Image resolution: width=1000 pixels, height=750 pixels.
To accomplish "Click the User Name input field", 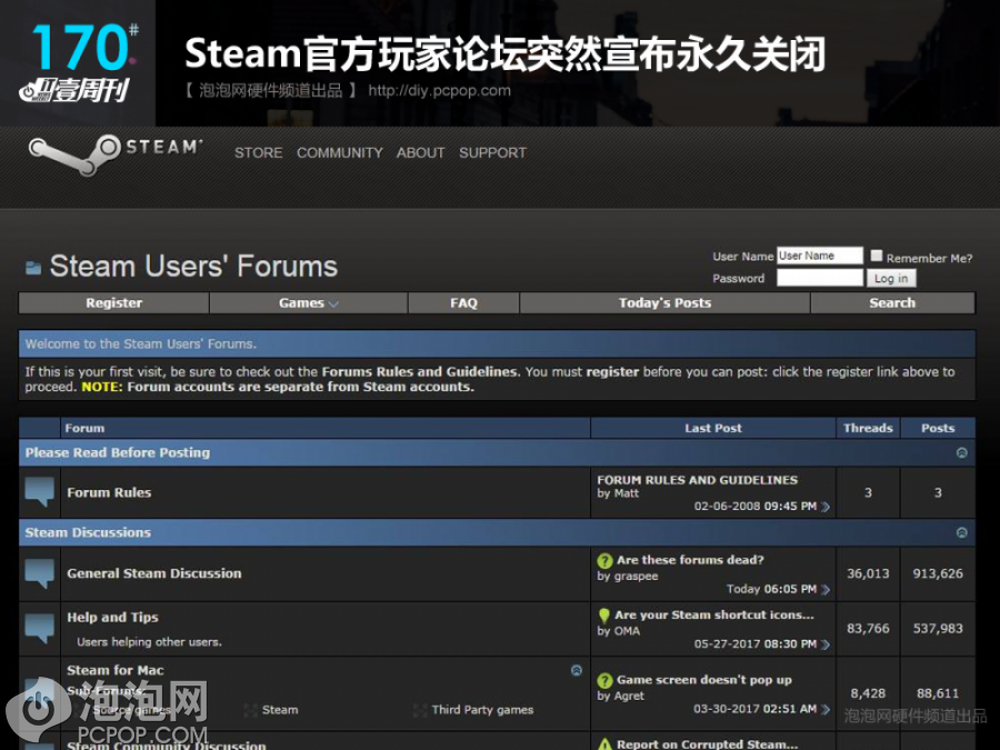I will click(x=820, y=256).
